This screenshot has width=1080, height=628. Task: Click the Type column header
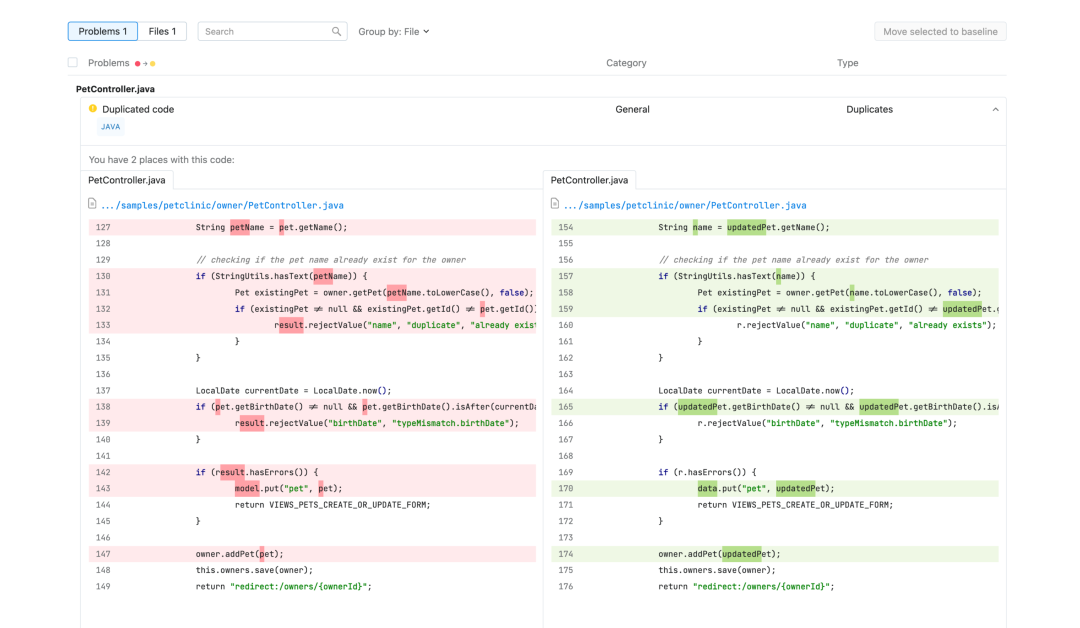click(x=847, y=63)
